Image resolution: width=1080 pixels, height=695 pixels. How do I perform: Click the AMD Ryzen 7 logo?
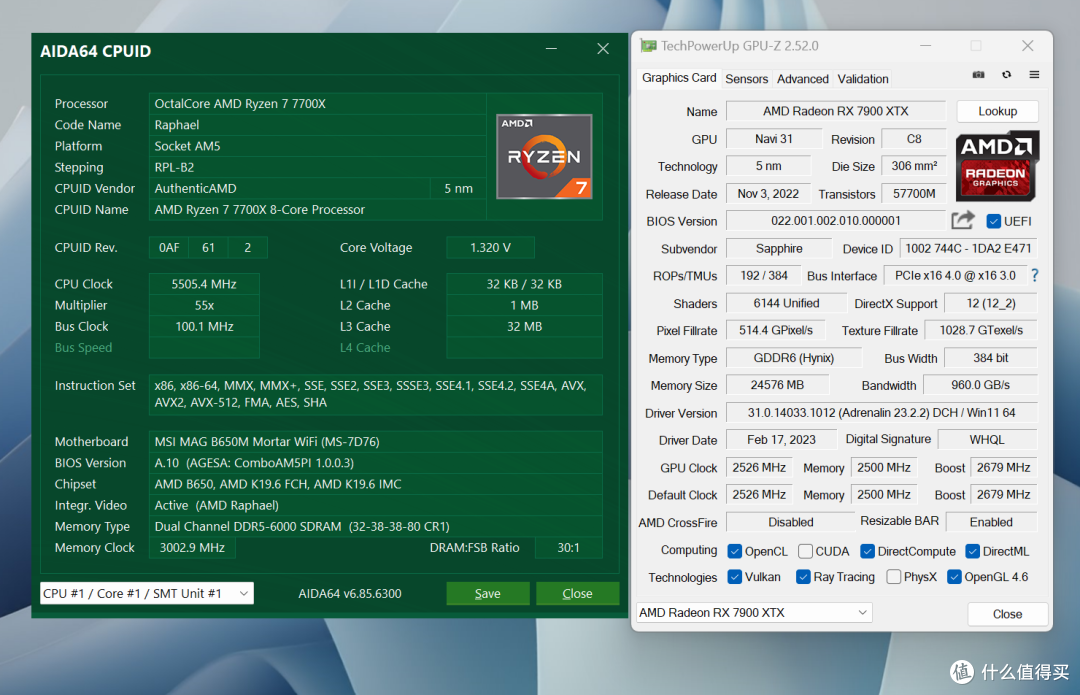tap(544, 157)
